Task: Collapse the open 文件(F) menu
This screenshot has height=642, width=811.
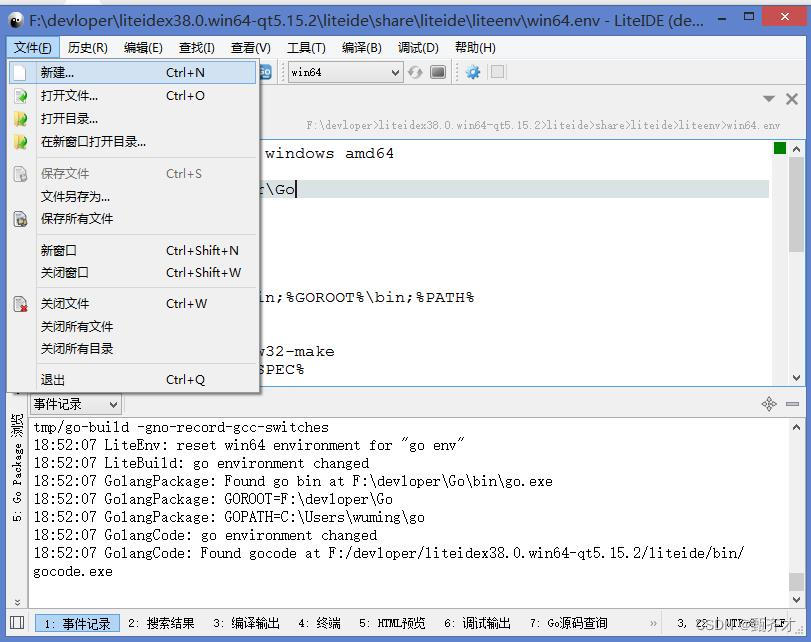Action: point(33,48)
